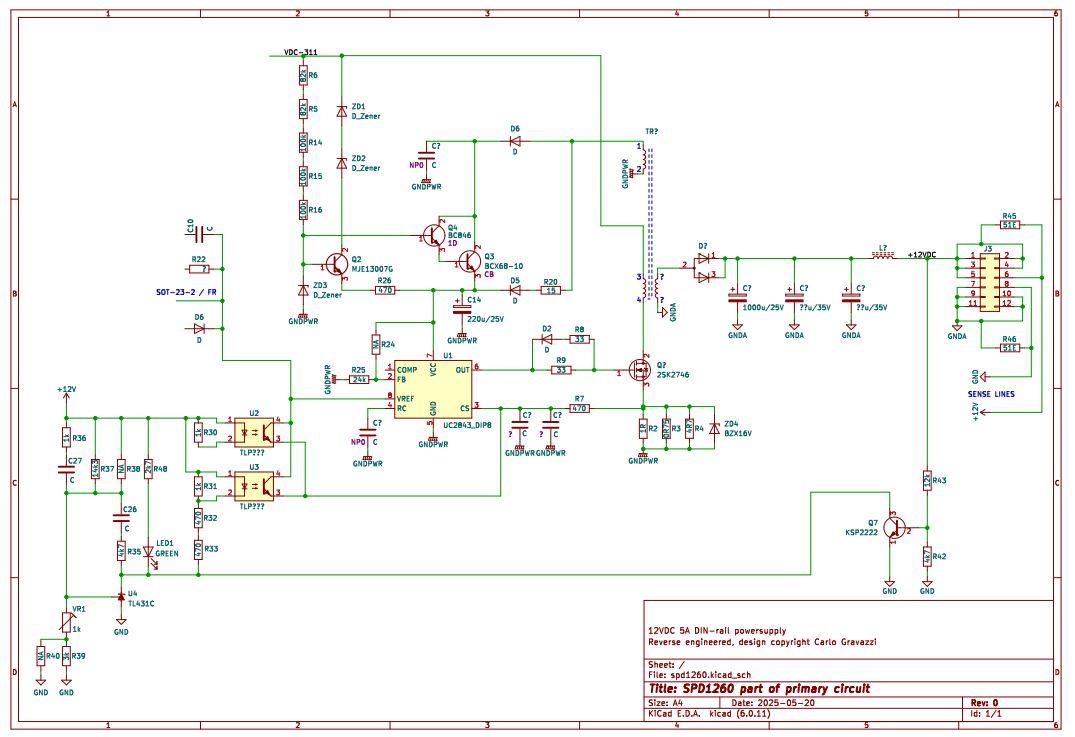Click the Reverse engineered copyright comment line
This screenshot has height=737, width=1075.
(762, 642)
